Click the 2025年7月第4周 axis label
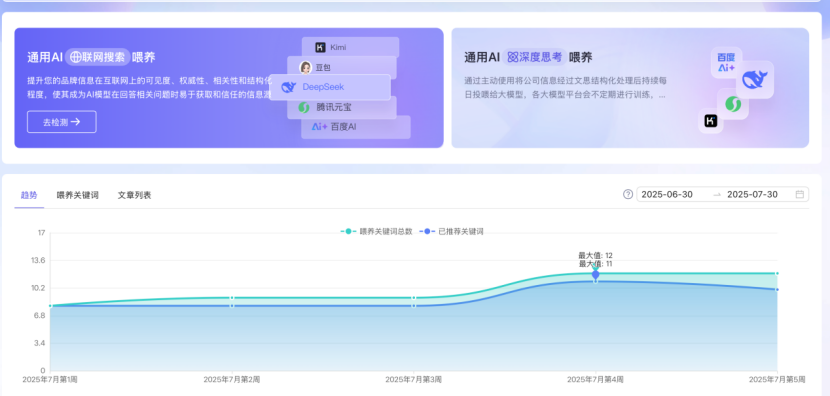Image resolution: width=830 pixels, height=396 pixels. pos(595,380)
